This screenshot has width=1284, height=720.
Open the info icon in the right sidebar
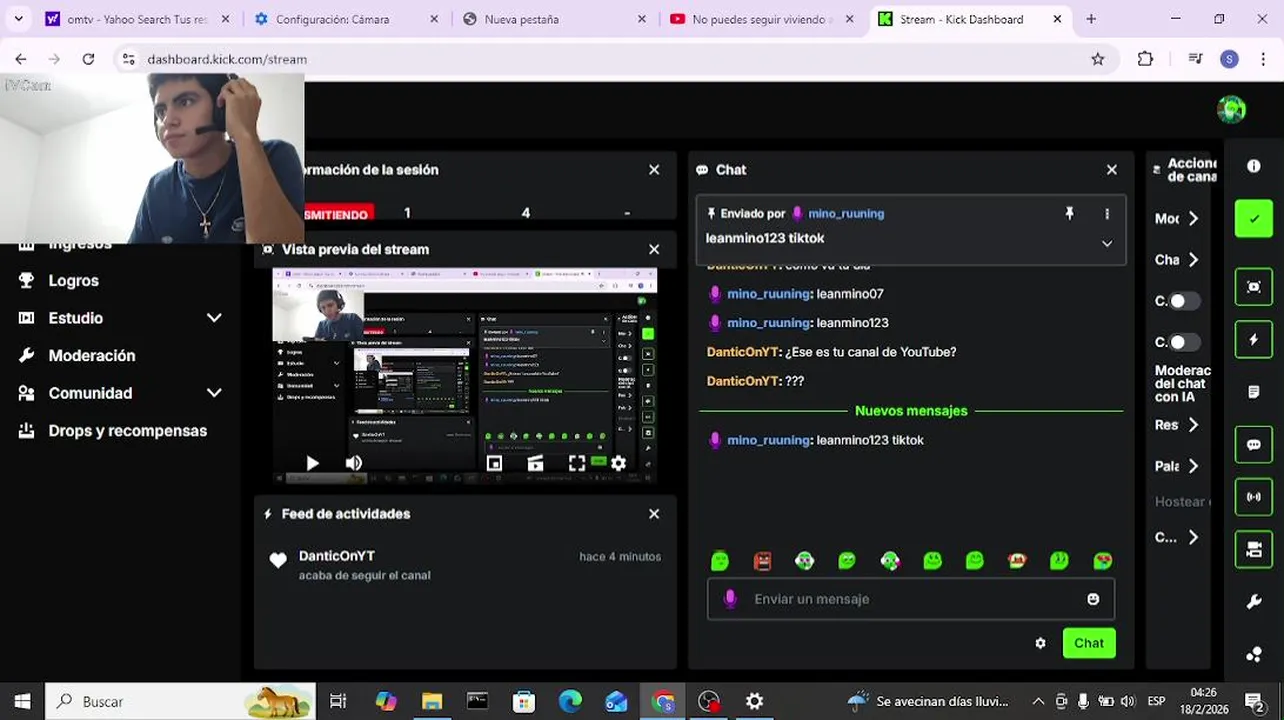point(1253,166)
